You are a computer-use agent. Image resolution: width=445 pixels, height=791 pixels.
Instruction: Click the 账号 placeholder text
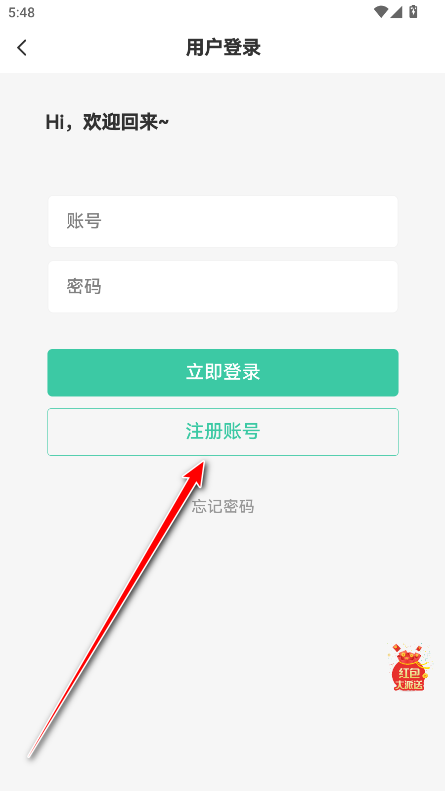click(x=84, y=221)
